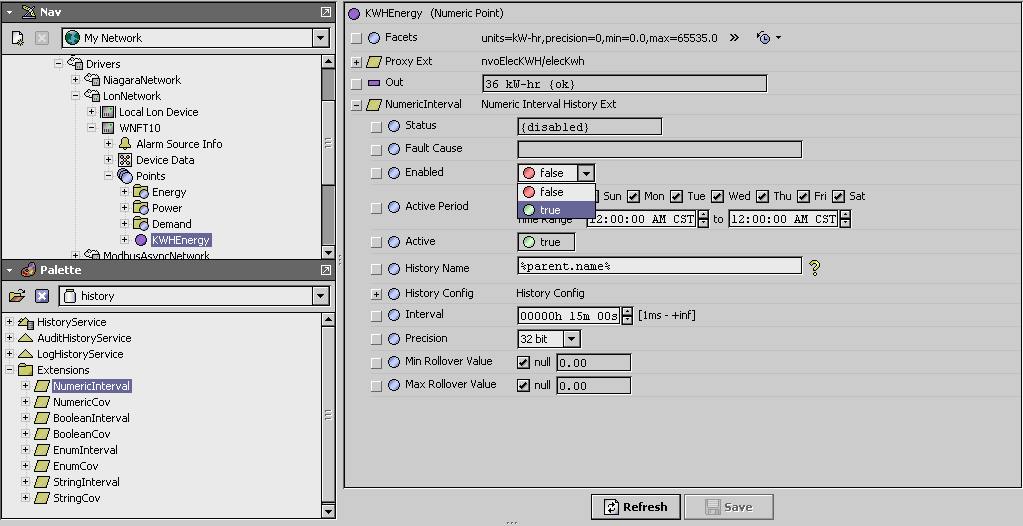Toggle the Min Rollover Value null checkbox
Screen dimensions: 1023x526
(524, 362)
